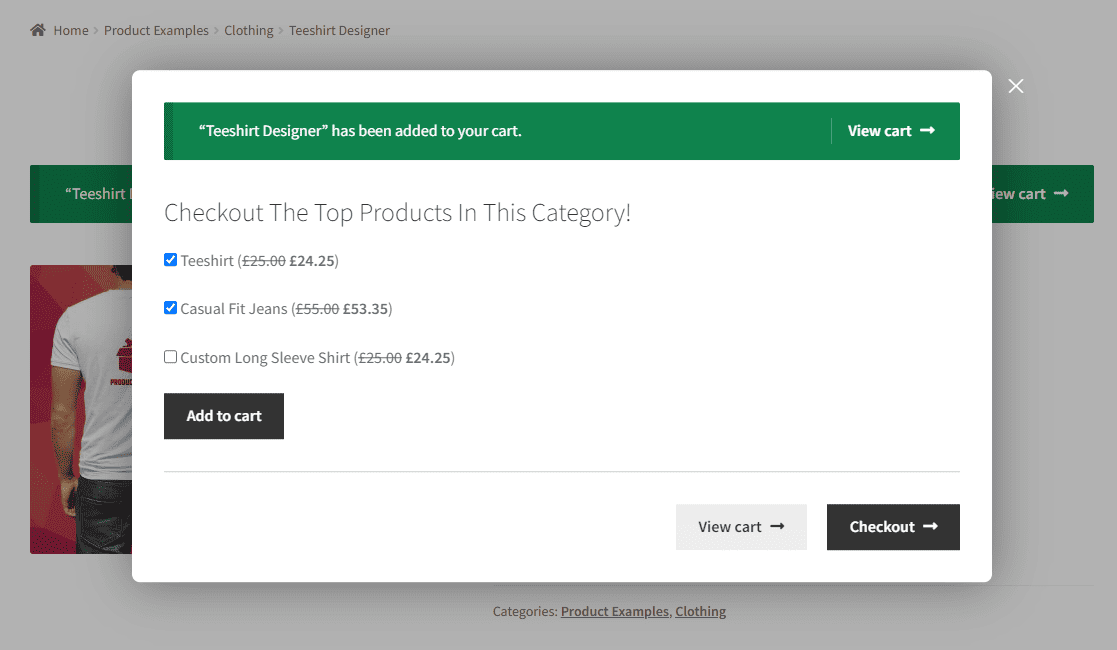Viewport: 1117px width, 650px height.
Task: Open Product Examples category link below
Action: click(615, 612)
